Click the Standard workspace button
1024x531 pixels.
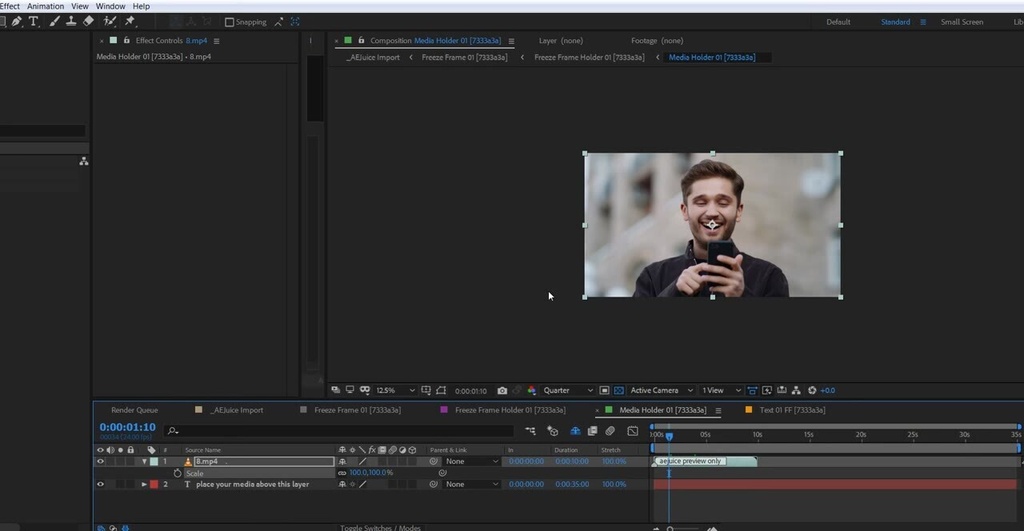point(895,22)
